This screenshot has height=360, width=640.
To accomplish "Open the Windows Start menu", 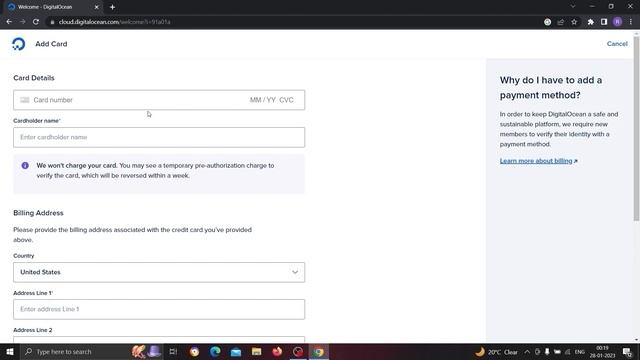I will (x=10, y=351).
